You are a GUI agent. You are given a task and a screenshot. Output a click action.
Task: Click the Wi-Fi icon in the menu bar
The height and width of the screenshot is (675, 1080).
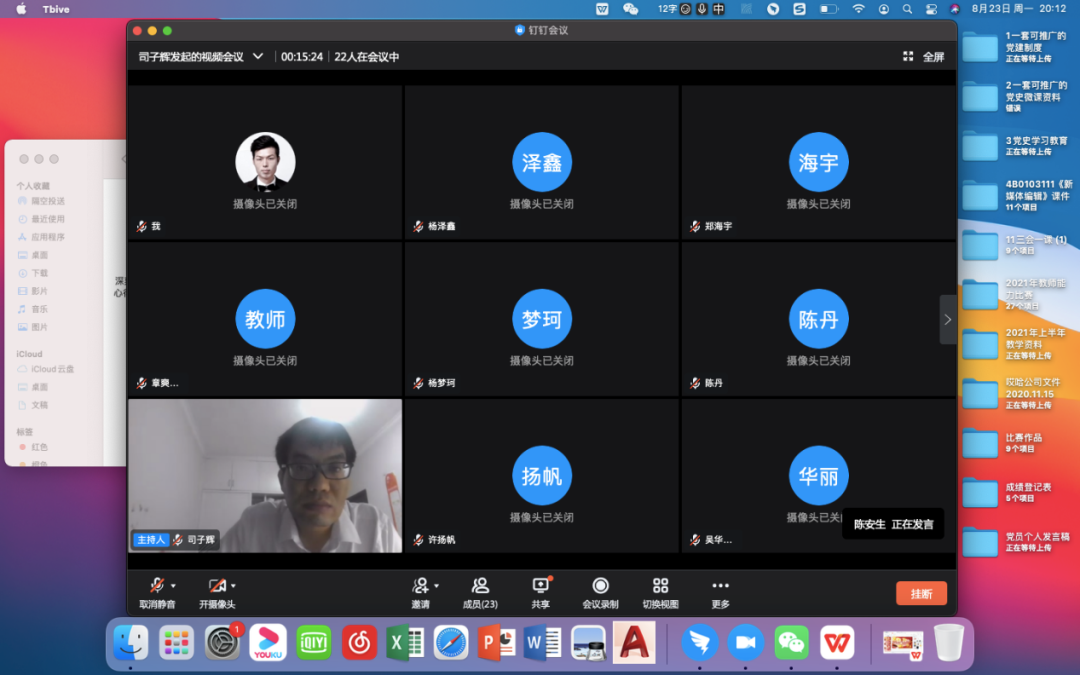[858, 8]
